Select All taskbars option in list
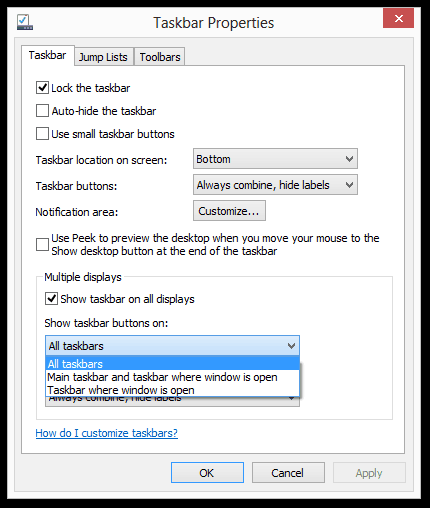 (172, 364)
